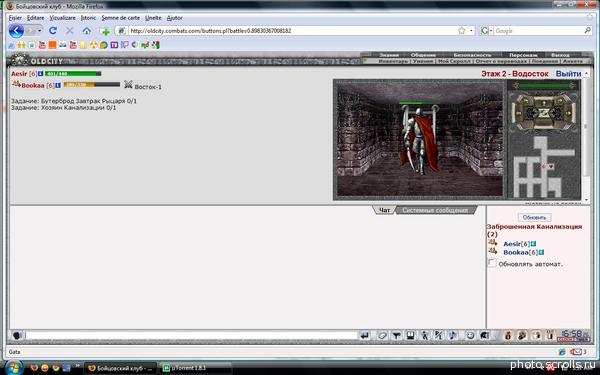Open the Vizualizare menu
Screen dimensions: 600x375
pyautogui.click(x=62, y=18)
